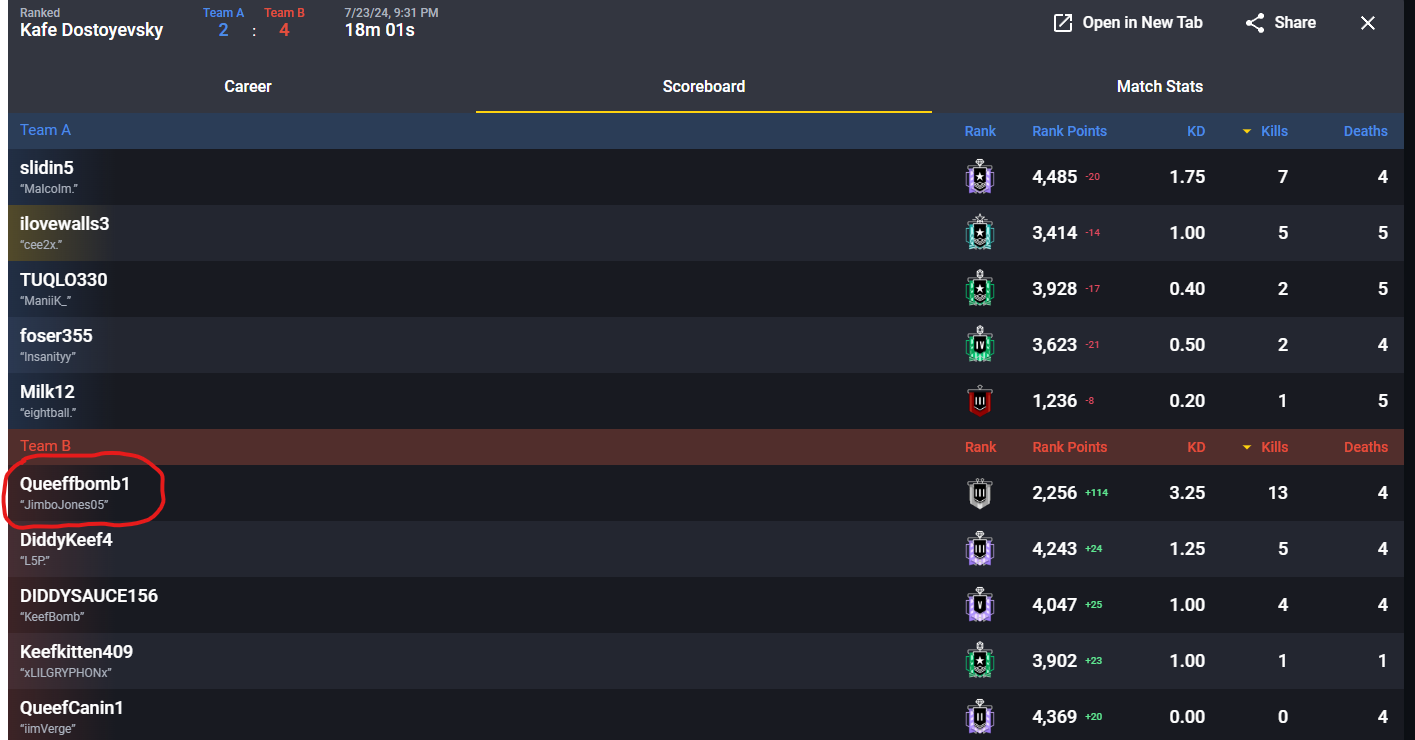Sort Team B by Rank Points header

[1069, 447]
